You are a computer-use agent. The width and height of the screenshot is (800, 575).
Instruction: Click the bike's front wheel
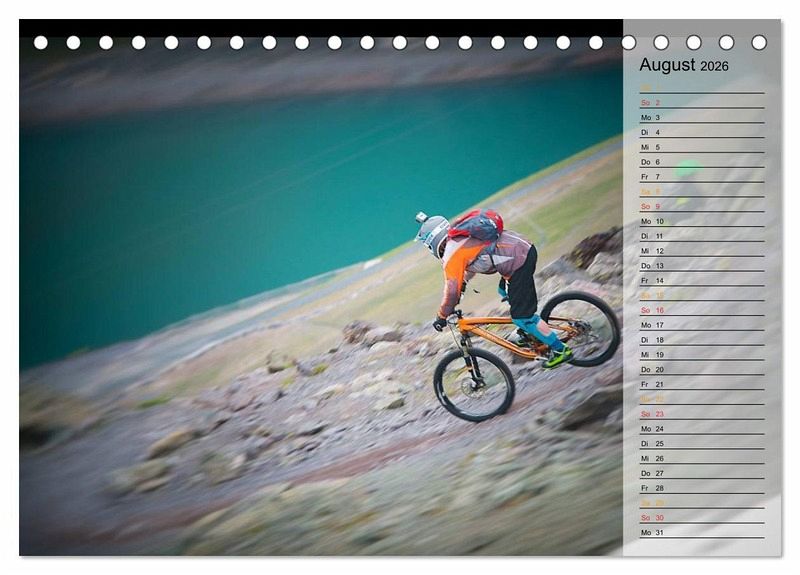474,385
